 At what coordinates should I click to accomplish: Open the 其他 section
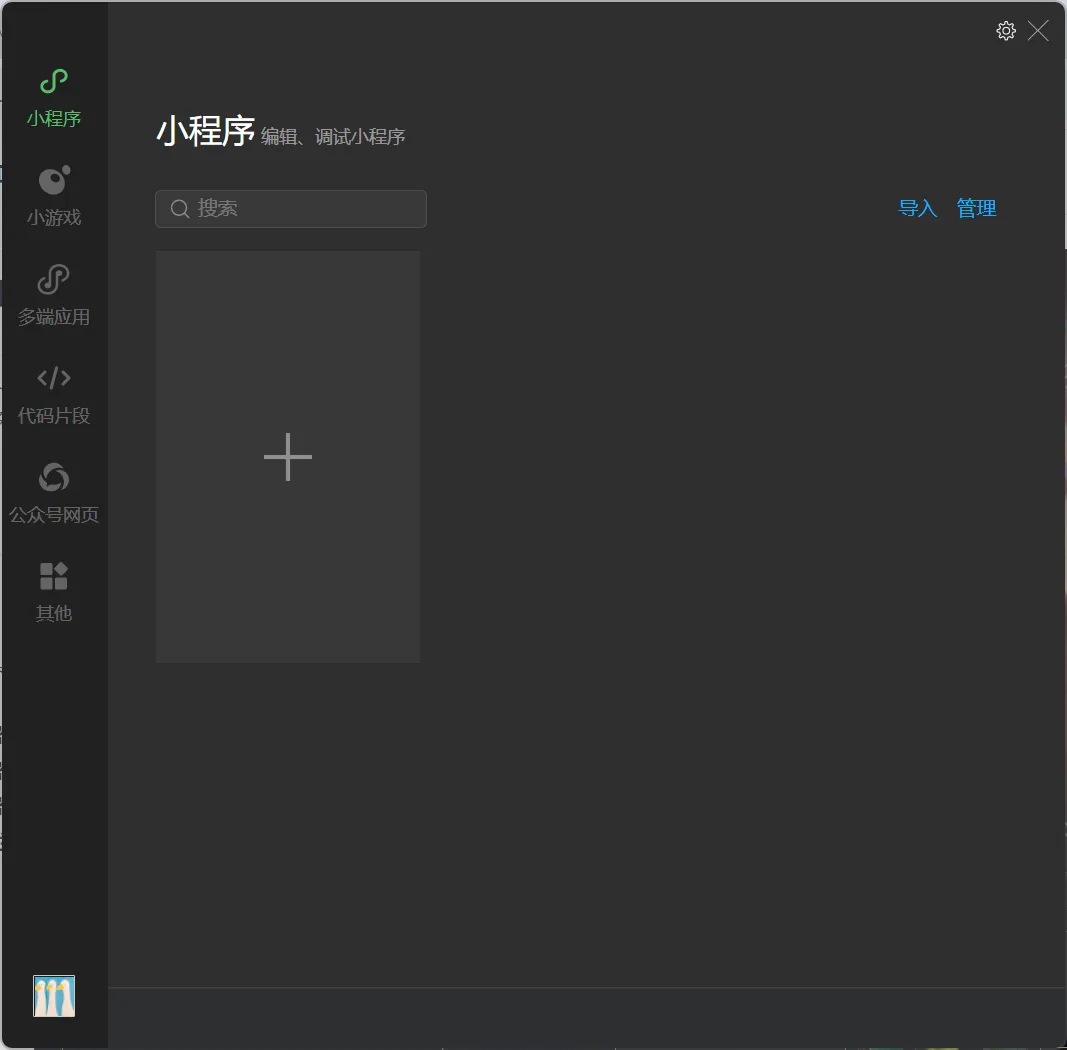[x=54, y=592]
